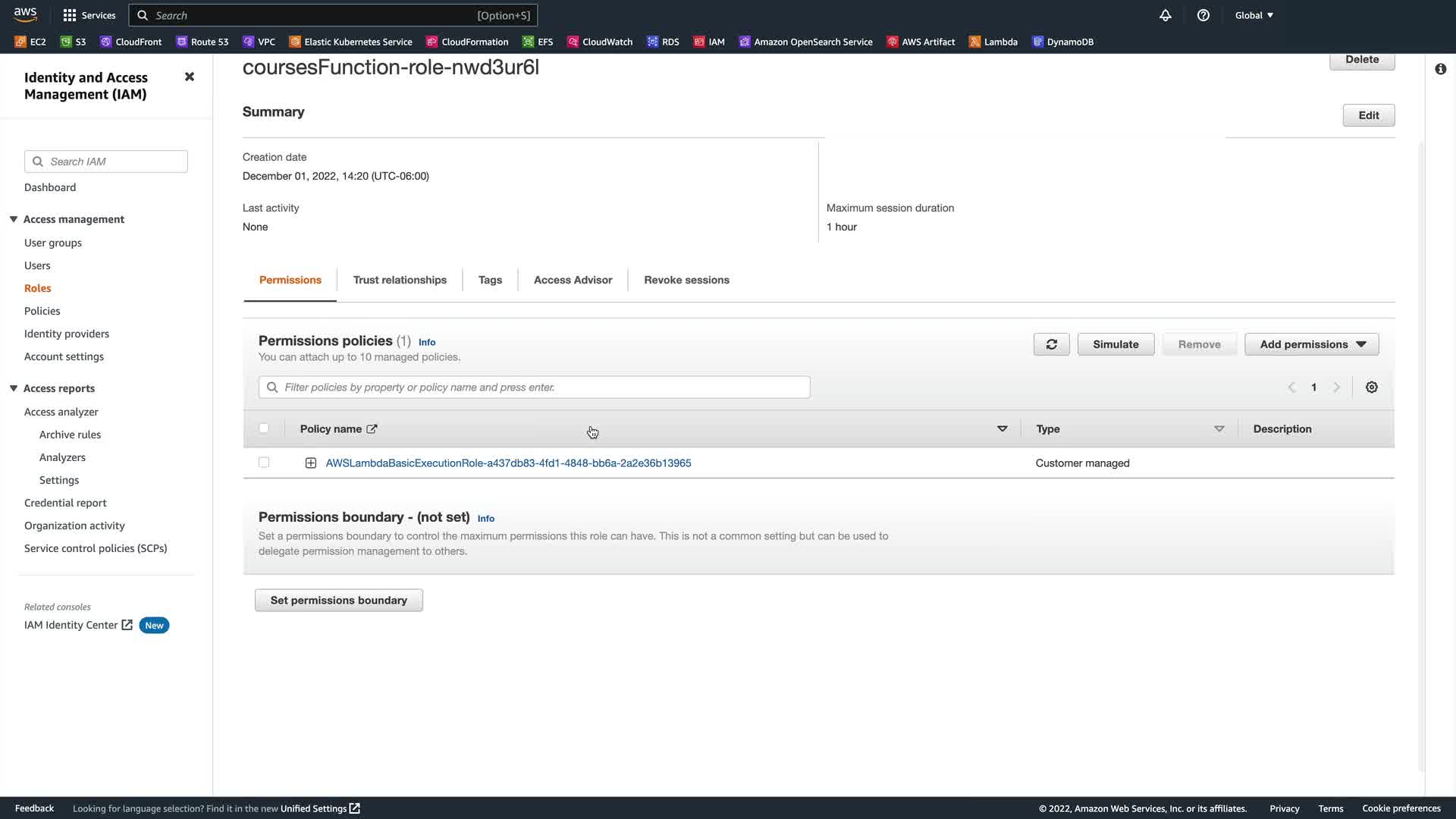Viewport: 1456px width, 819px height.
Task: Close the IAM navigation sidebar
Action: click(190, 77)
